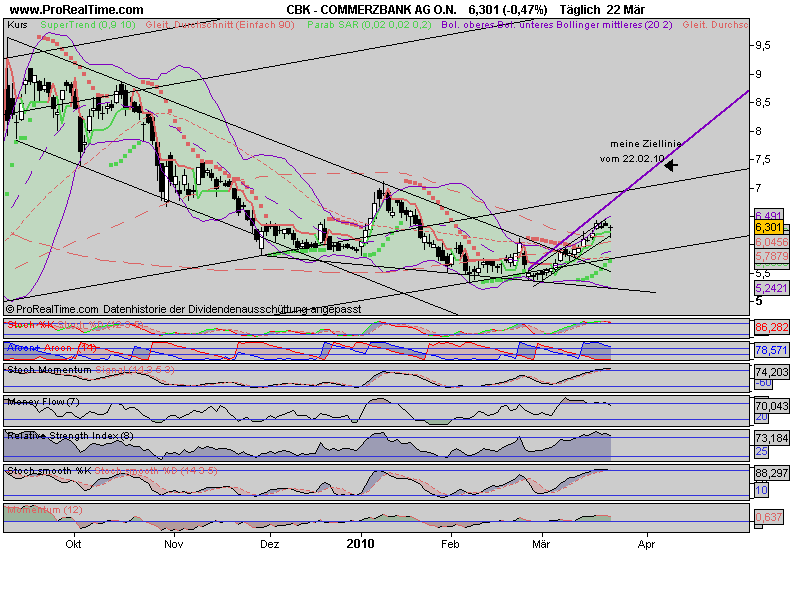Screen dimensions: 800x600
Task: Click the 22 Mär date in header
Action: click(626, 10)
